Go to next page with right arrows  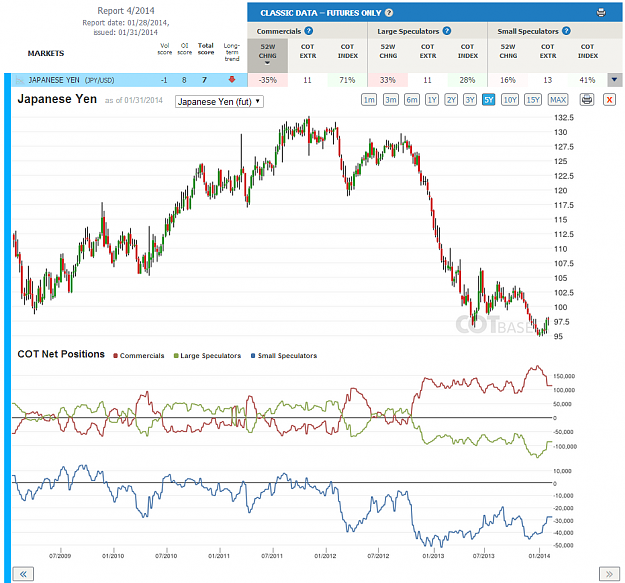coord(609,574)
